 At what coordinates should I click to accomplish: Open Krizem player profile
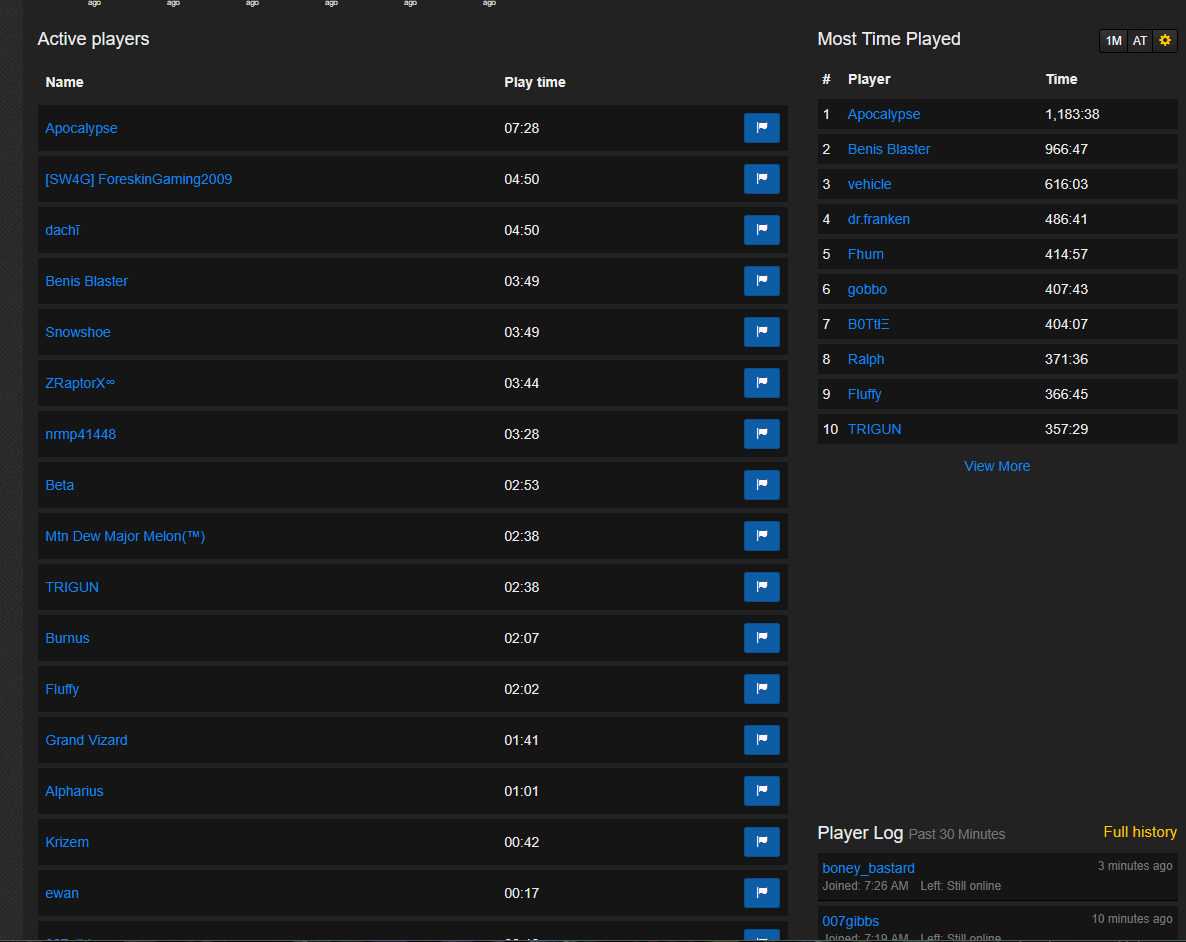point(67,842)
